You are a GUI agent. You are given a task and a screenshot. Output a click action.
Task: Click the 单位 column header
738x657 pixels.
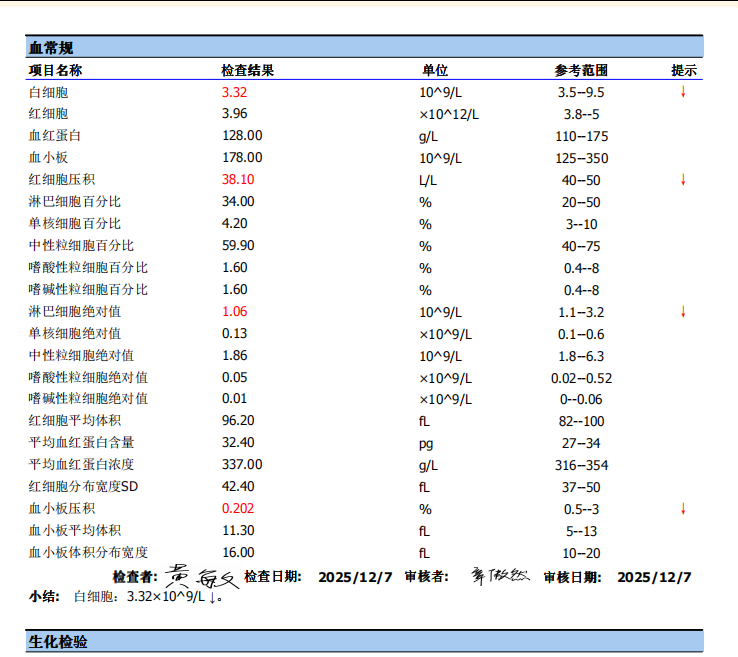(435, 70)
